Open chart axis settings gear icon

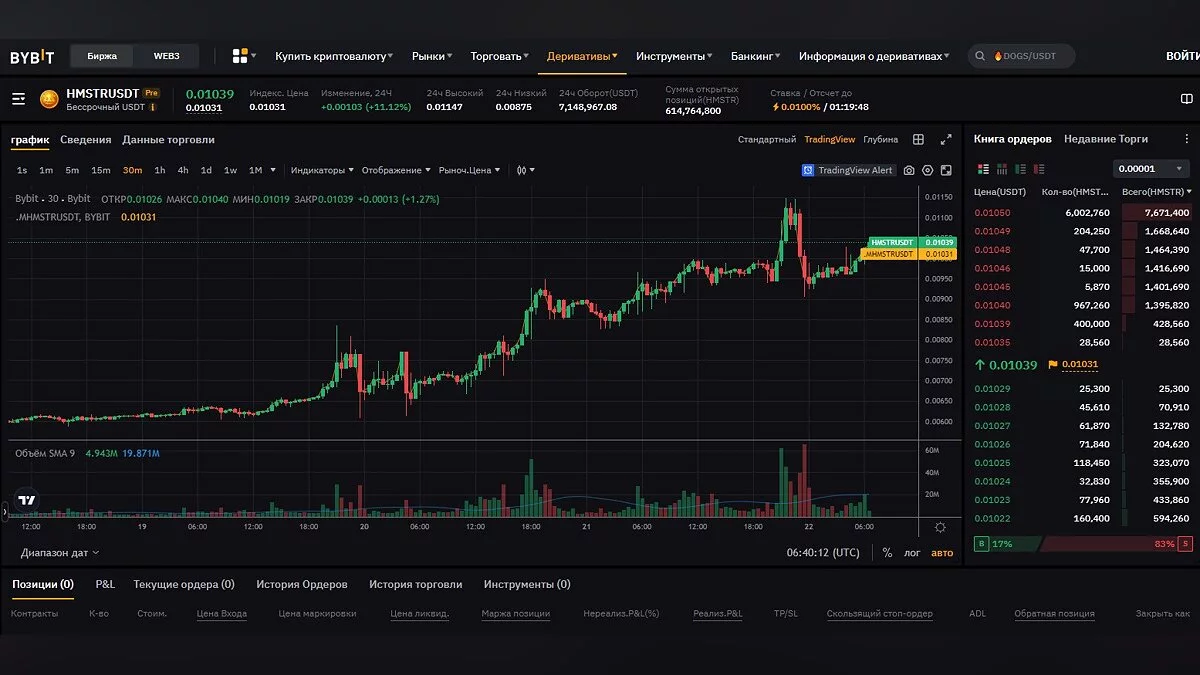[x=940, y=527]
